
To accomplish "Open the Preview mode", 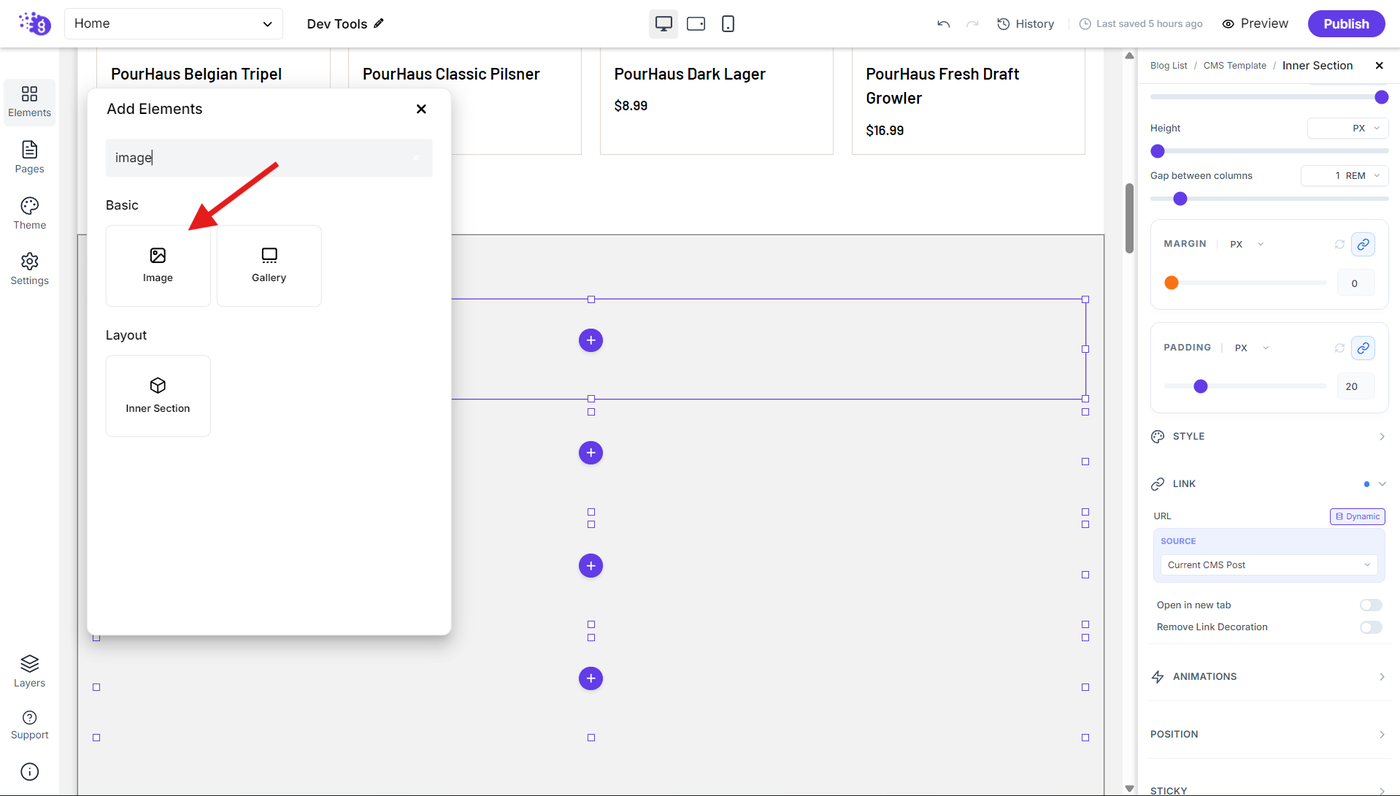I will pyautogui.click(x=1255, y=24).
